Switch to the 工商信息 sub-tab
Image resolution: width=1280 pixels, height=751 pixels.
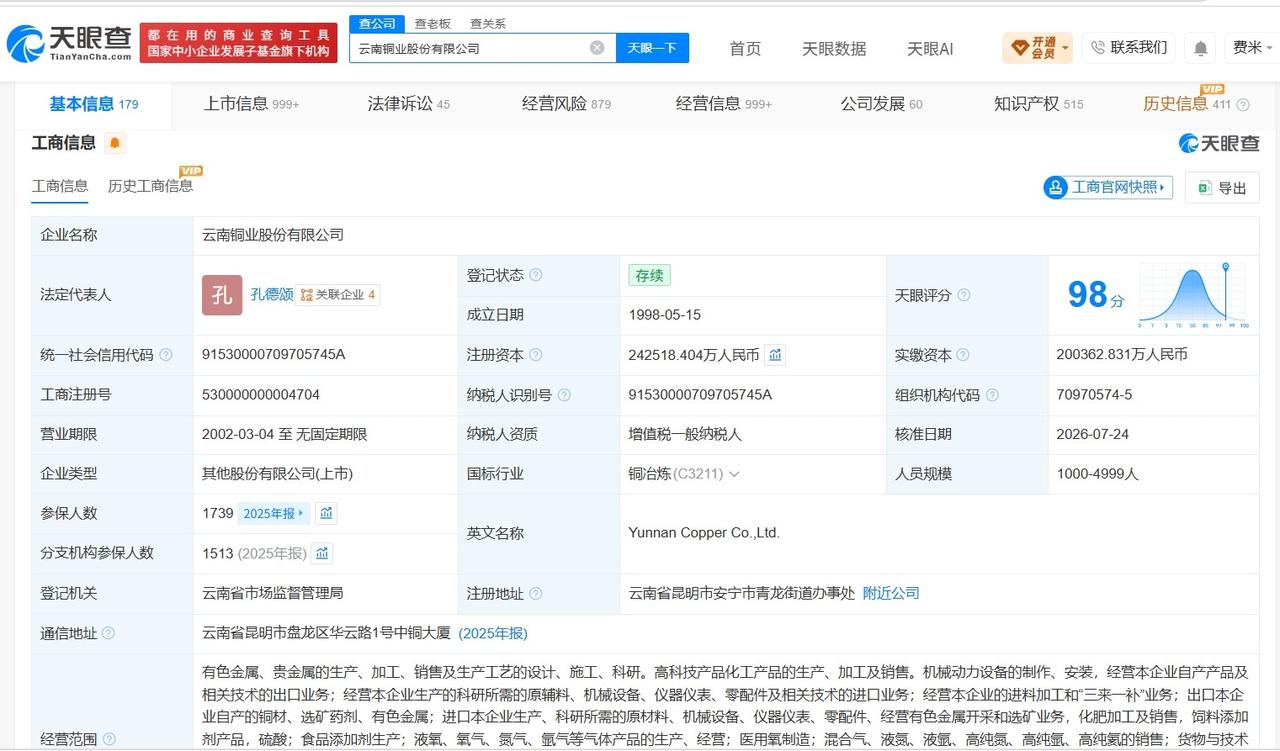tap(60, 186)
